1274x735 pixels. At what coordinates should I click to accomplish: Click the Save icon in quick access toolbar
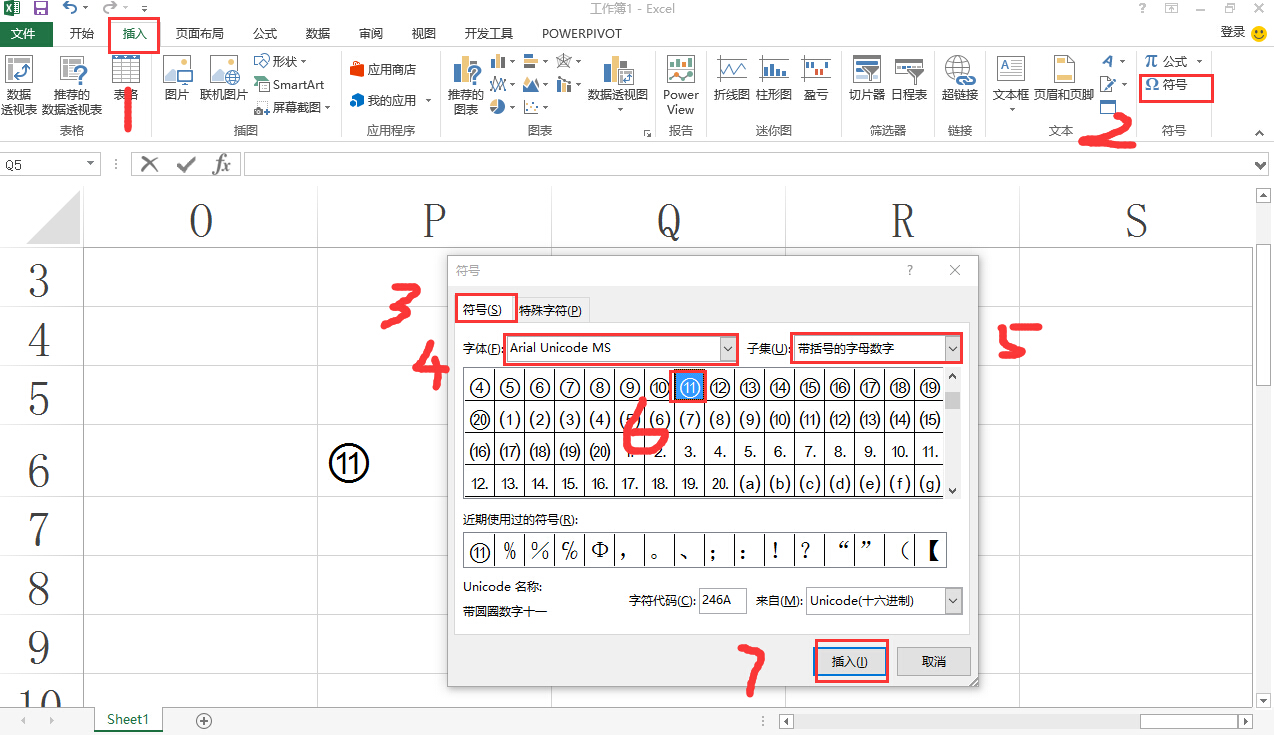[41, 9]
